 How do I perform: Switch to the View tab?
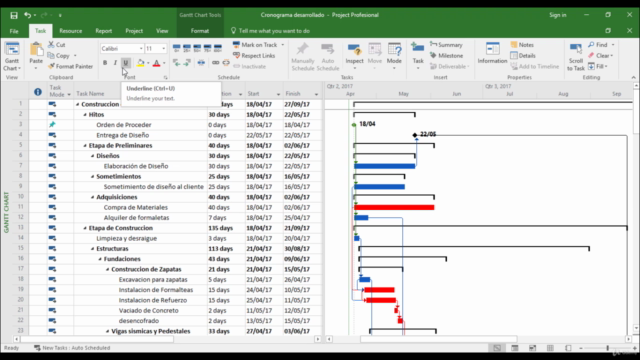(x=162, y=31)
